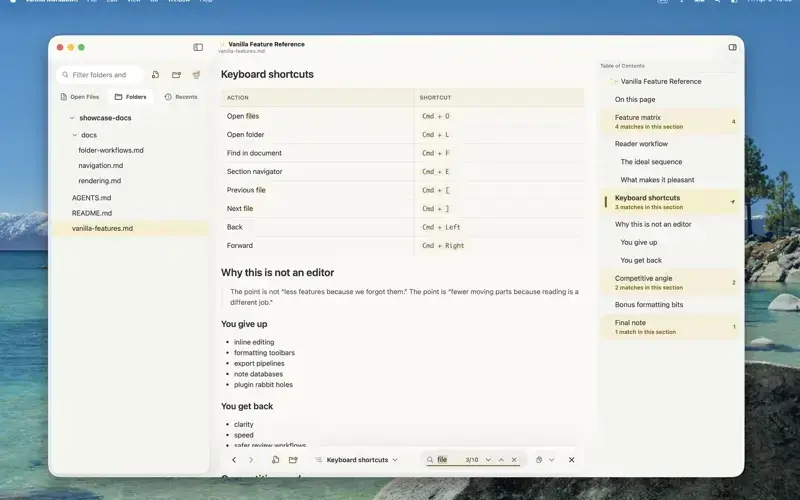Jump to Reader workflow in contents

(x=641, y=144)
